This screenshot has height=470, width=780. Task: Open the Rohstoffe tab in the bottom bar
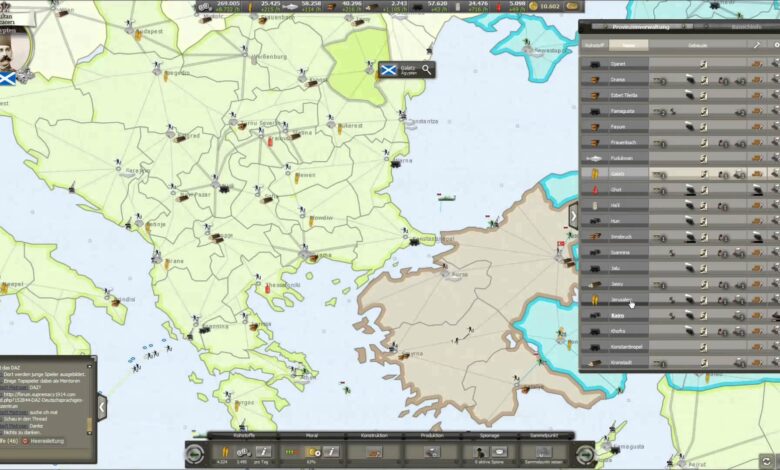(243, 436)
